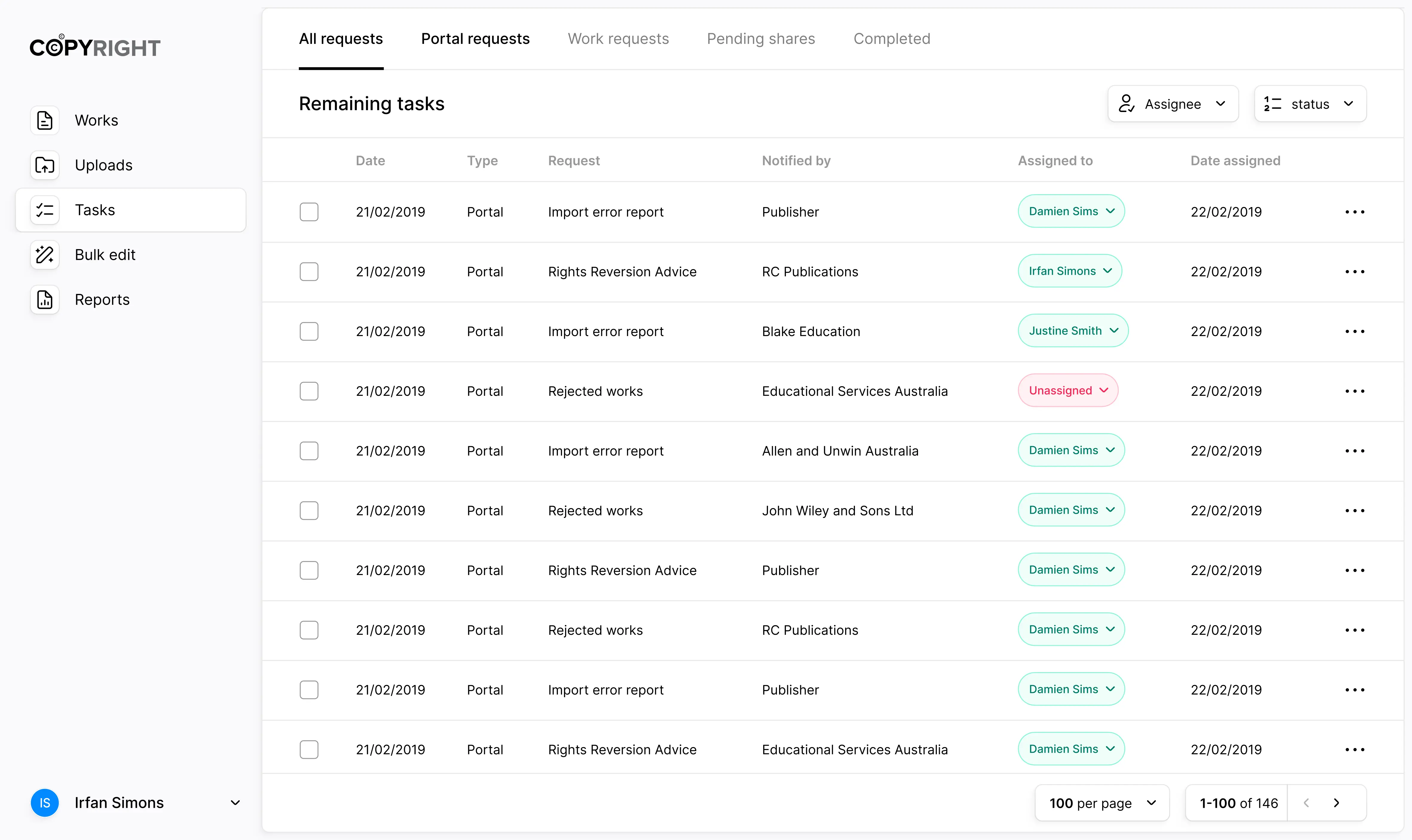Change the 100 per page selector
Viewport: 1412px width, 840px height.
tap(1102, 803)
